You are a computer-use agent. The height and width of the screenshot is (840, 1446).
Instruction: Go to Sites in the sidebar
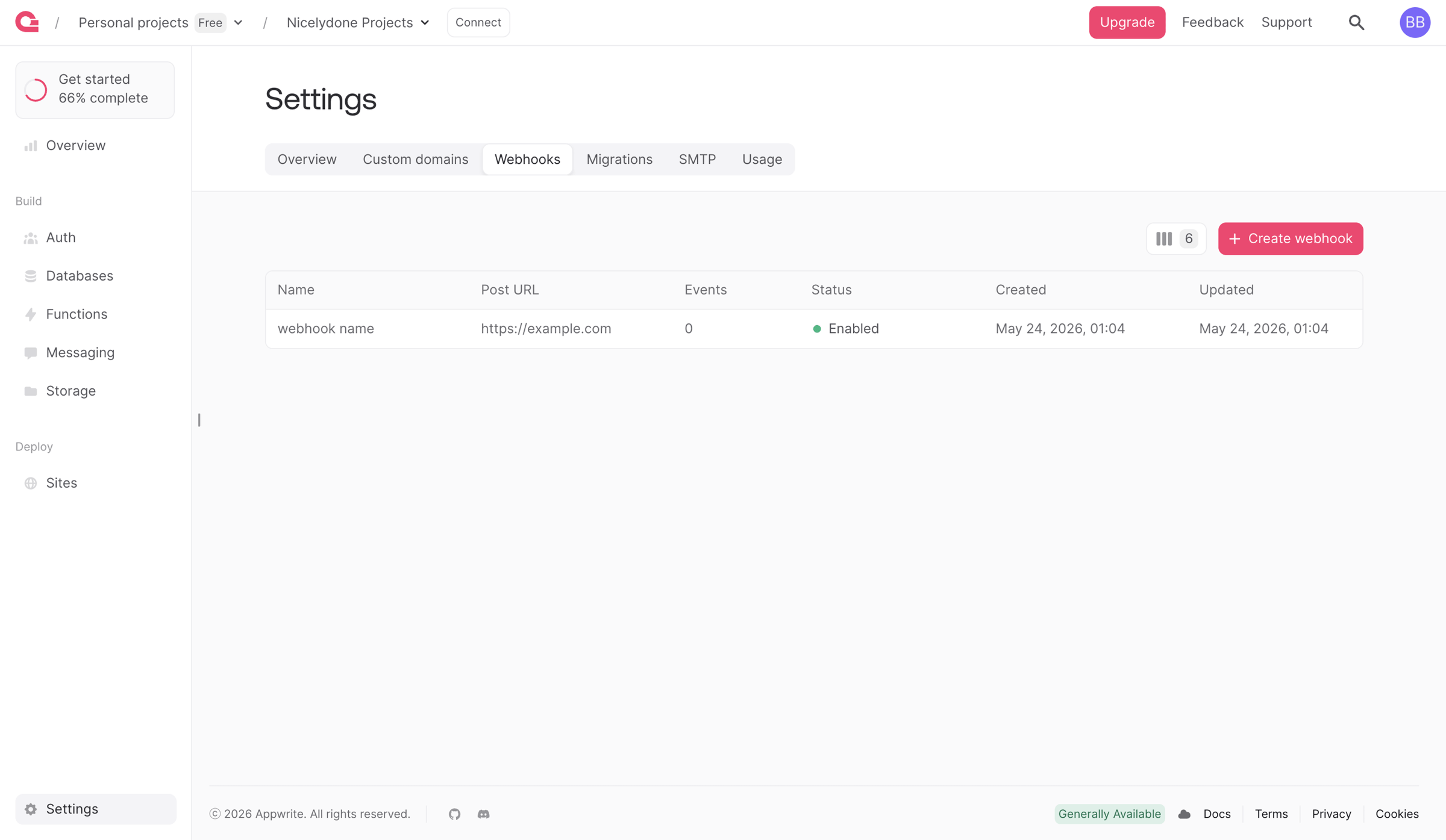click(95, 483)
